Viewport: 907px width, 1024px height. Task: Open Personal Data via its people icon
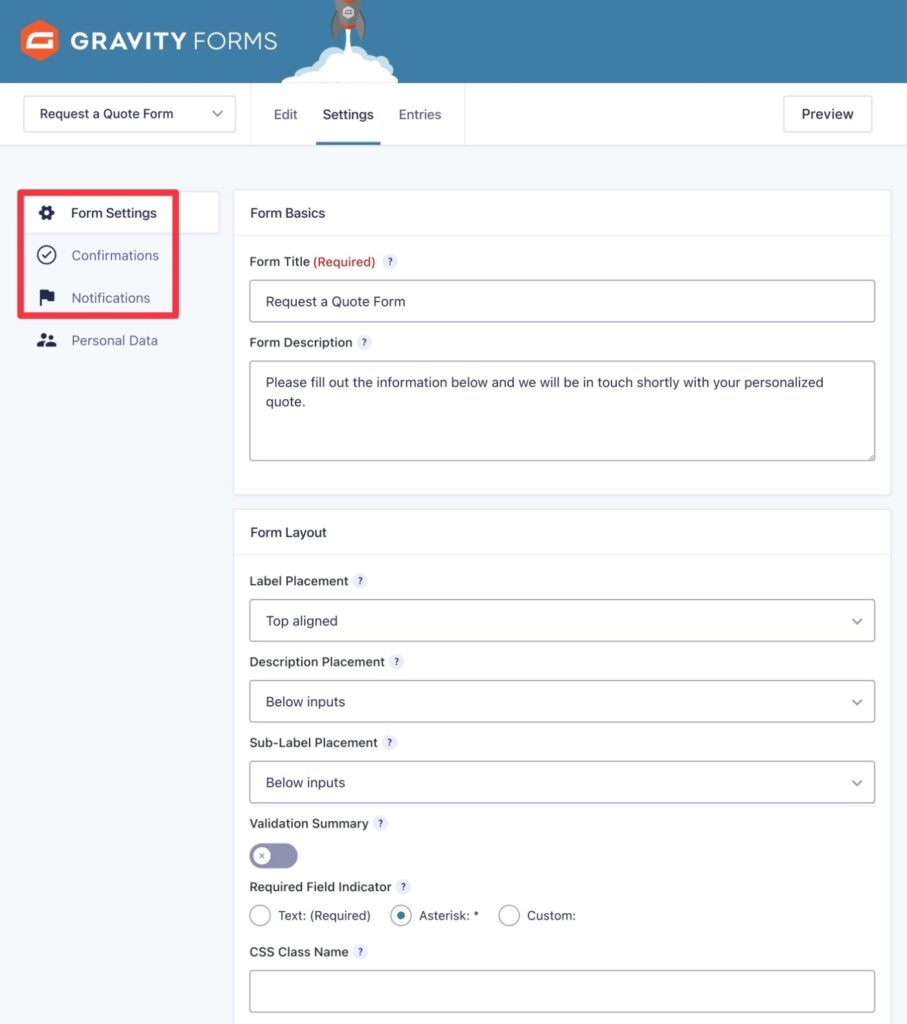pos(46,340)
